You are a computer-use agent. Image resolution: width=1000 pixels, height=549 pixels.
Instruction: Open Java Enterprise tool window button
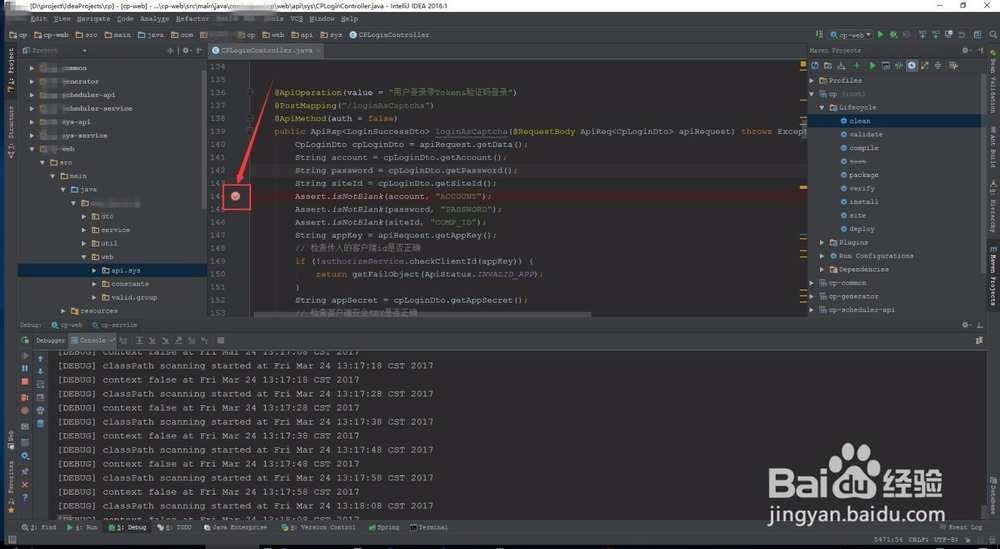[x=235, y=527]
